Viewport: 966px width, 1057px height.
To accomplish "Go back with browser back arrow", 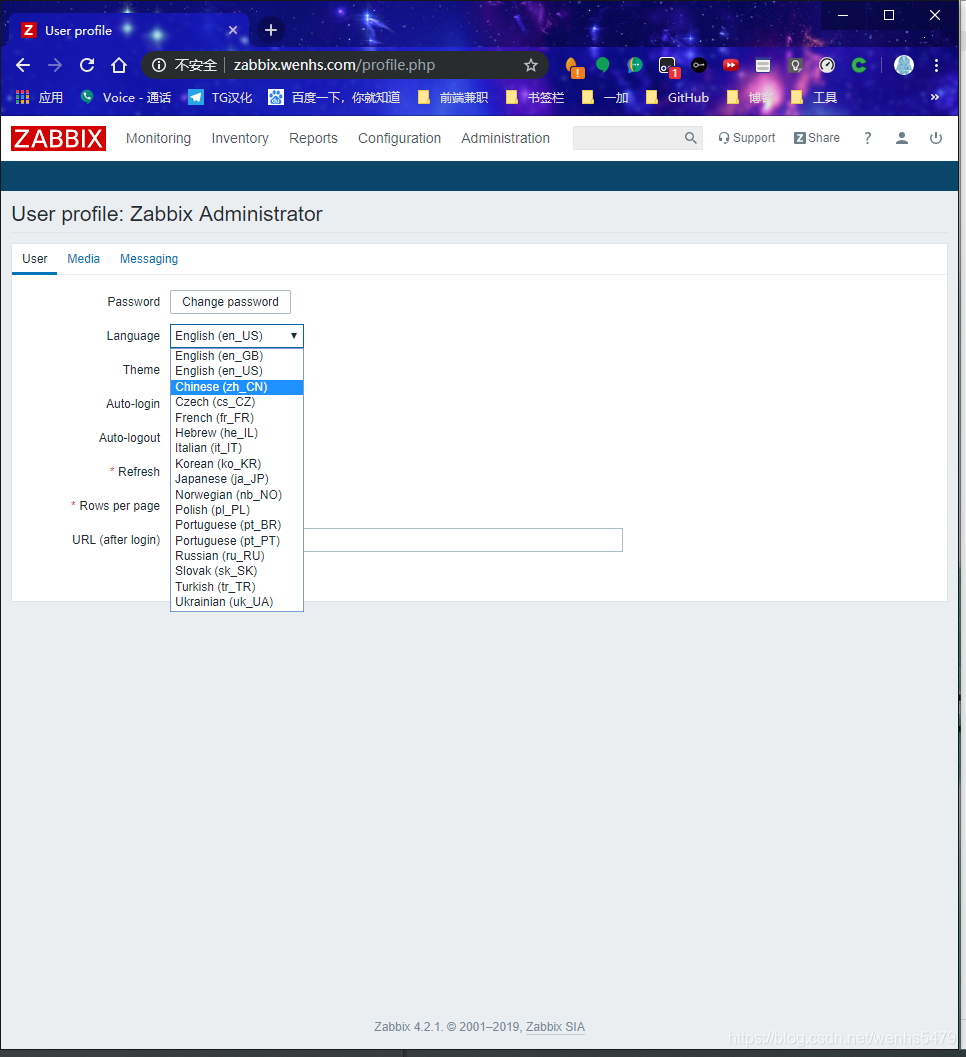I will click(x=23, y=65).
